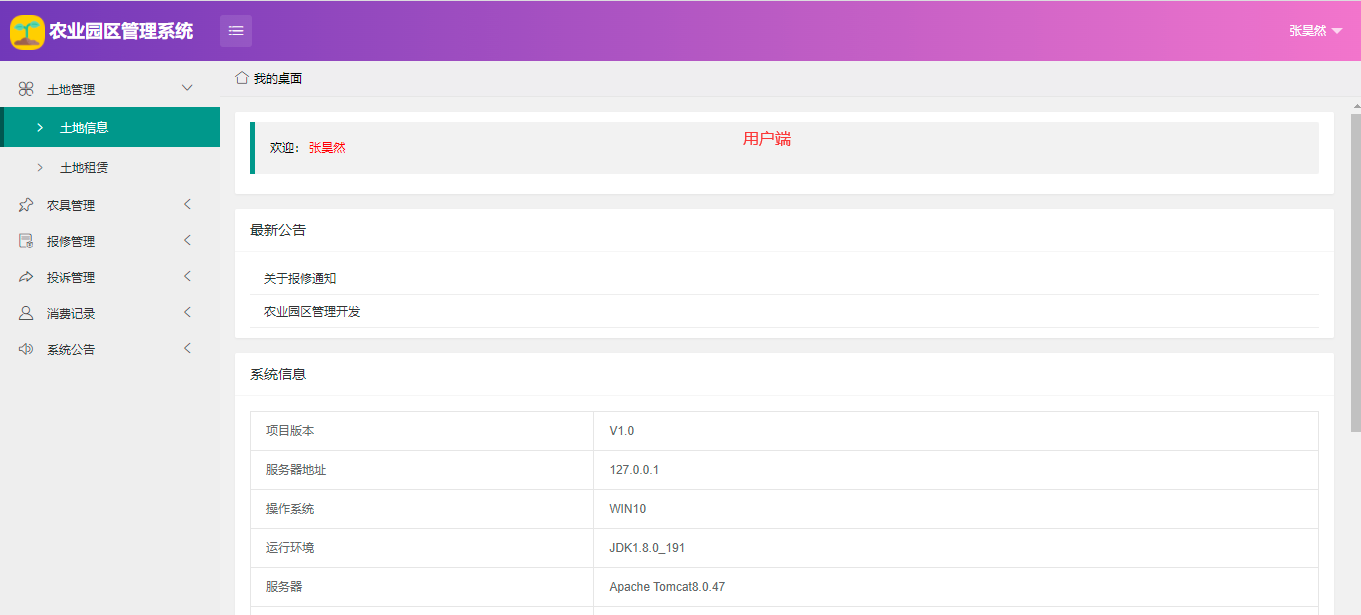Click the 127.0.0.1 value

click(634, 470)
